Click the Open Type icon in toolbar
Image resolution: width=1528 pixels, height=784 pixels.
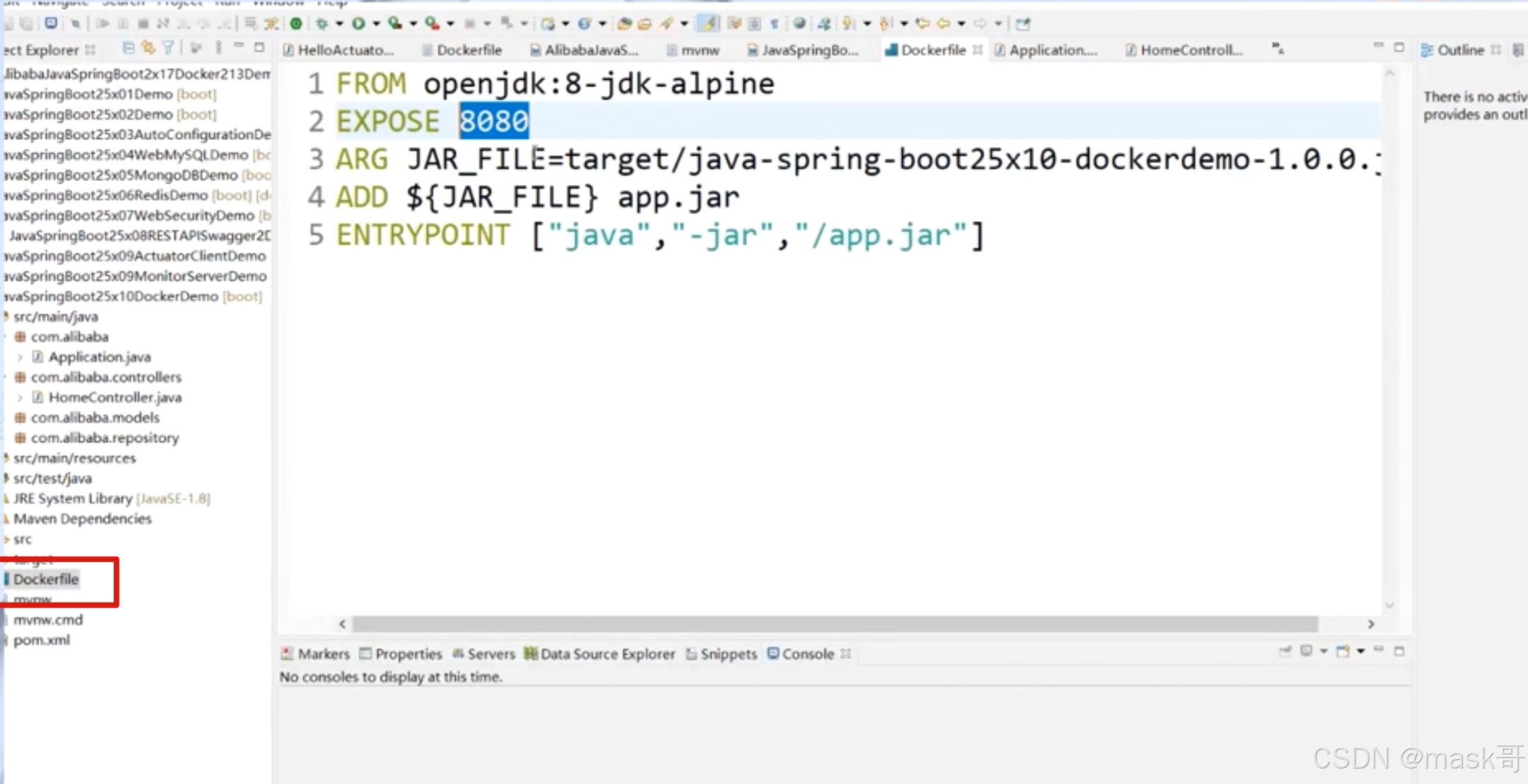tap(624, 24)
